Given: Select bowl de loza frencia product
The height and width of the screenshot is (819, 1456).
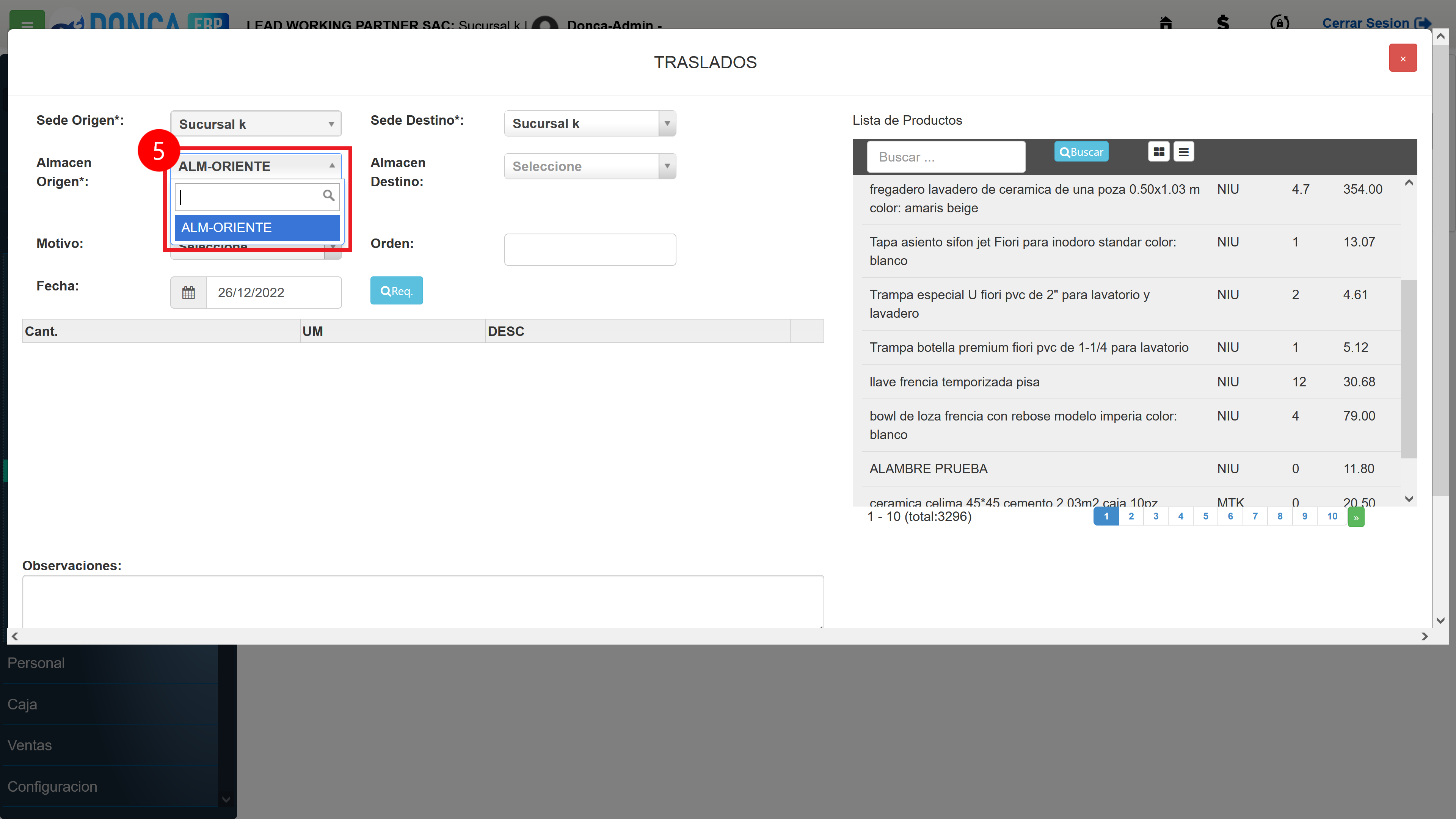Looking at the screenshot, I should click(x=1131, y=425).
